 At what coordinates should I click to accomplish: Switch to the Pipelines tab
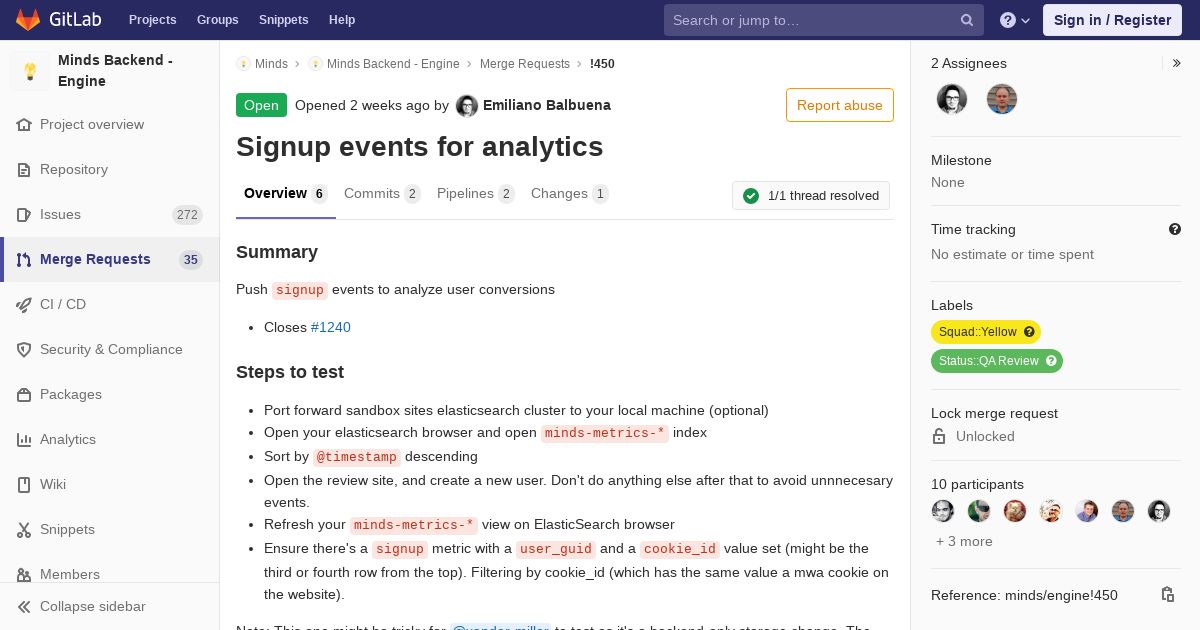click(476, 194)
